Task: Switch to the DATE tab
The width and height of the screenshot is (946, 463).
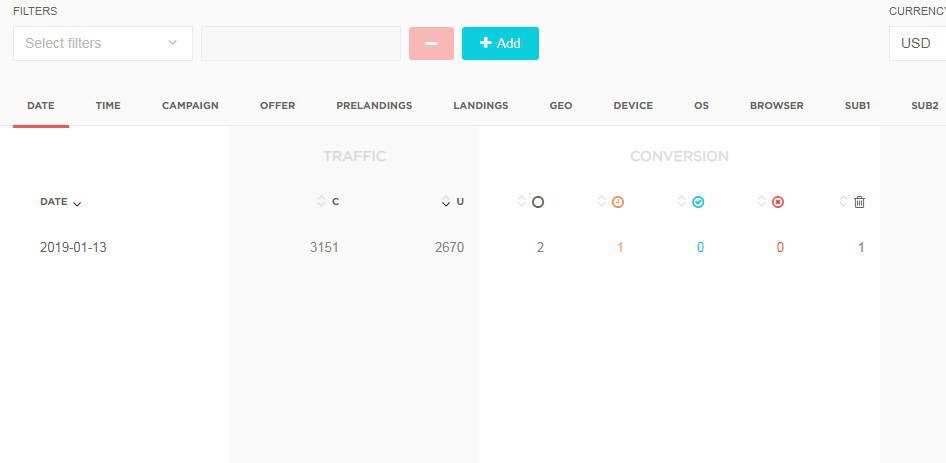Action: pos(41,106)
